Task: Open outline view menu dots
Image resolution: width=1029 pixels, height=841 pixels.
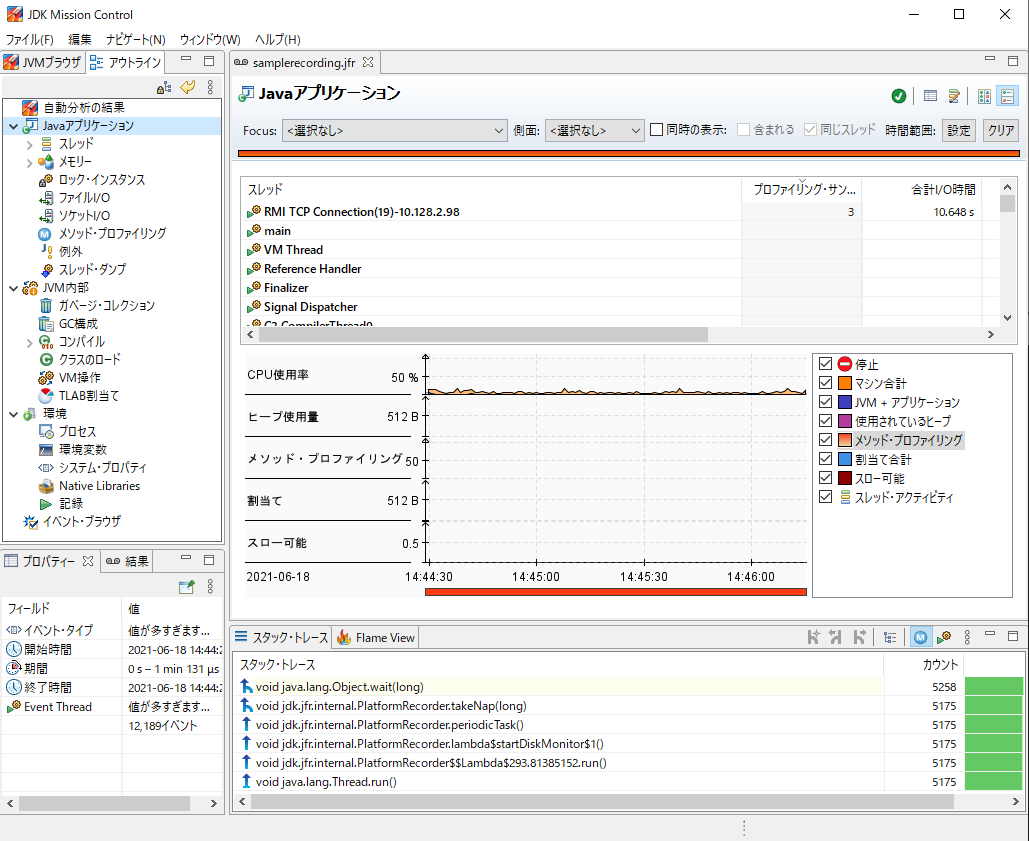Action: point(210,87)
